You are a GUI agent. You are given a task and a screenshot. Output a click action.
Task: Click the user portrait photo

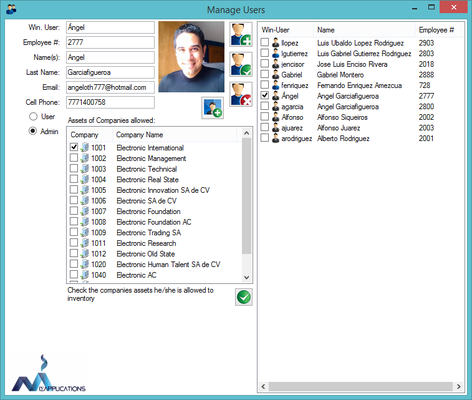[x=191, y=57]
